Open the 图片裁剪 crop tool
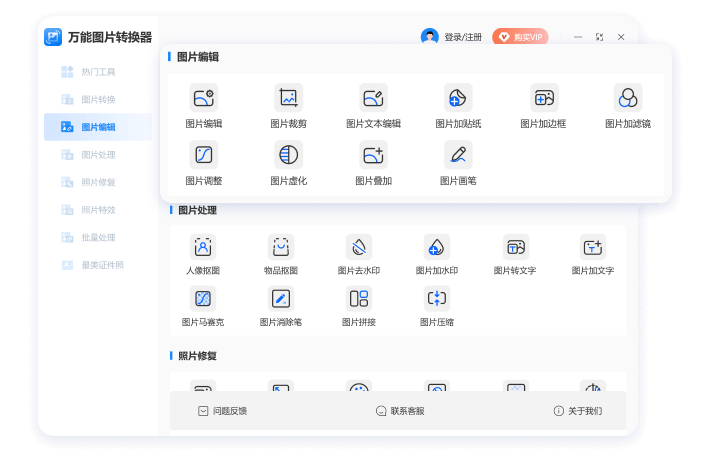The height and width of the screenshot is (469, 706). coord(288,98)
